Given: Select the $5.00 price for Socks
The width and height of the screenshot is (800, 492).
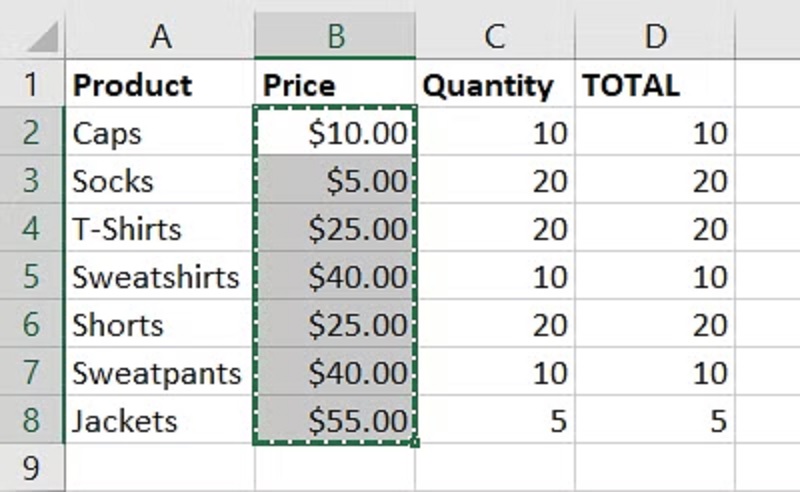Looking at the screenshot, I should coord(335,181).
